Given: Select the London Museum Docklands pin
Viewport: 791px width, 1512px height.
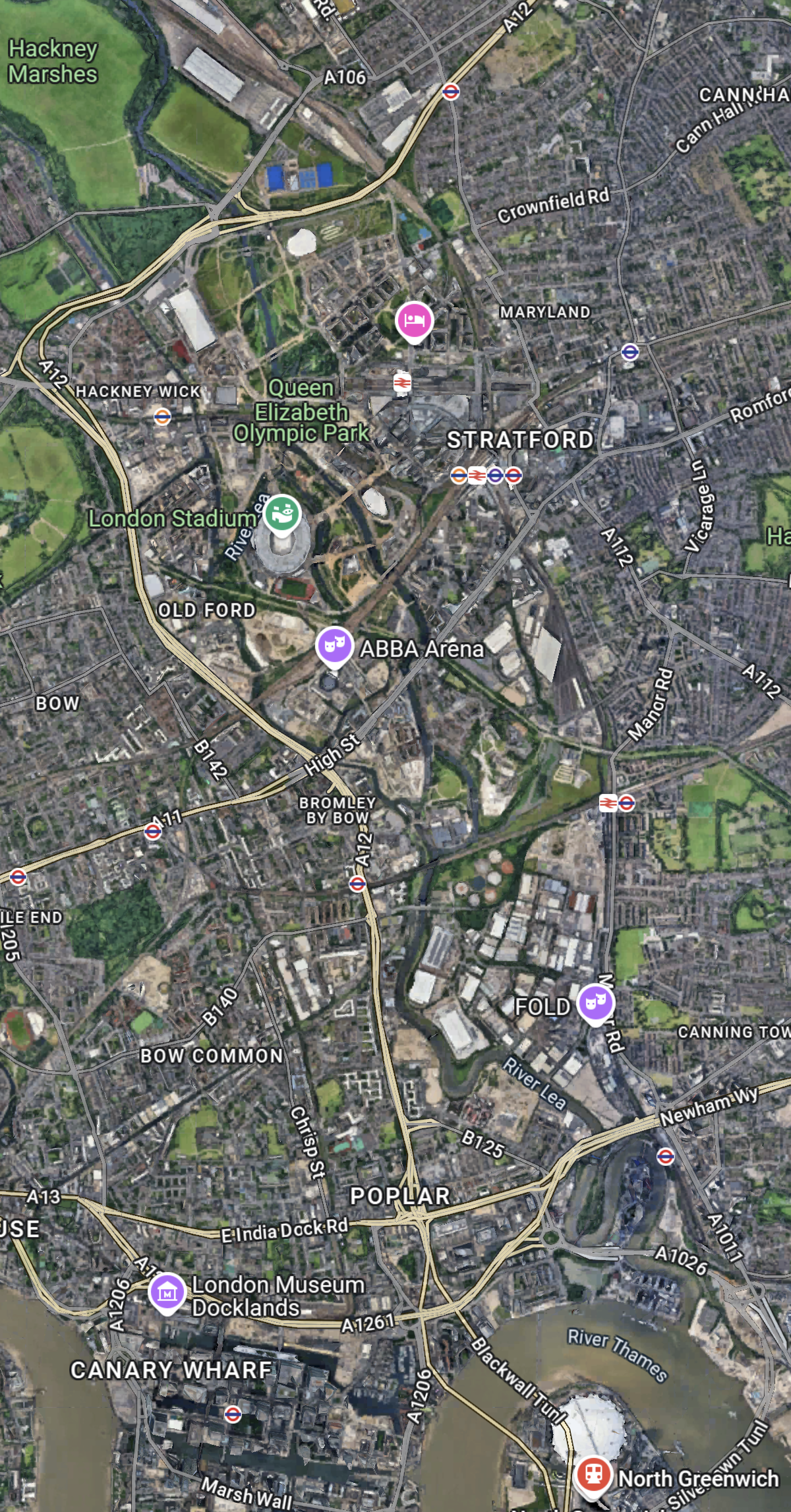Looking at the screenshot, I should pos(167,1293).
